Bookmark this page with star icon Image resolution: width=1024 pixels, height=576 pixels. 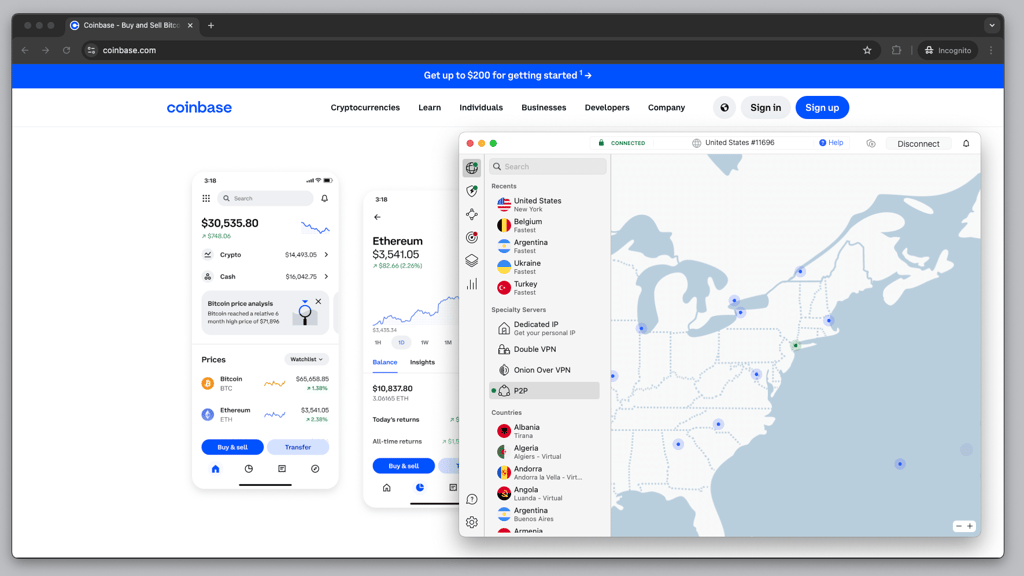[x=867, y=50]
